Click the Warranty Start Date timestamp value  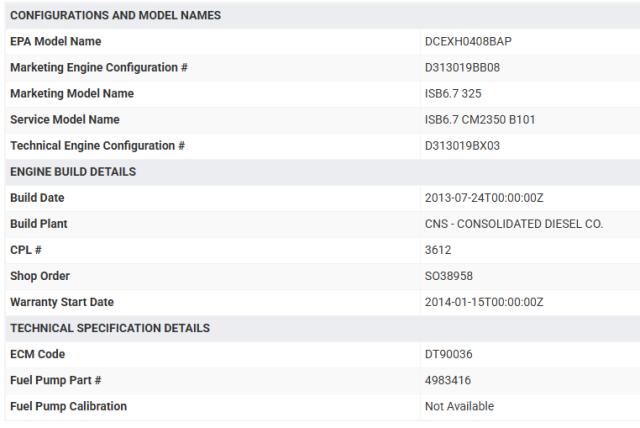[484, 302]
